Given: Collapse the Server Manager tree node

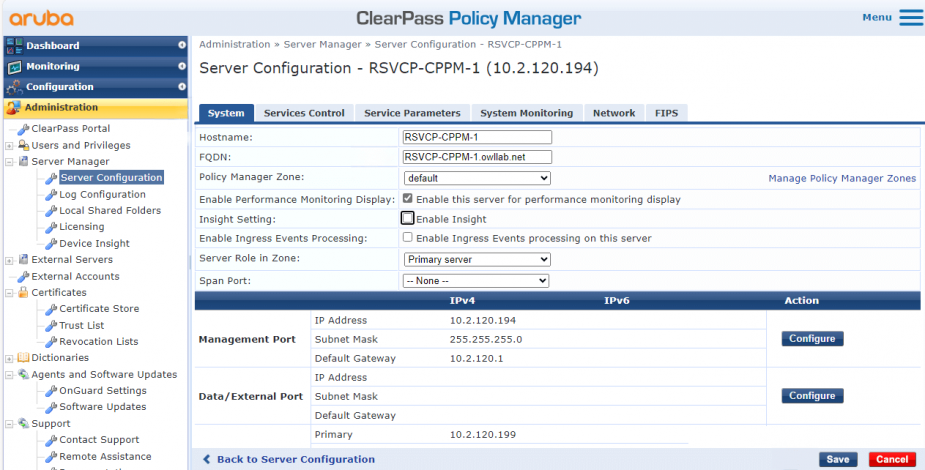Looking at the screenshot, I should coord(9,162).
